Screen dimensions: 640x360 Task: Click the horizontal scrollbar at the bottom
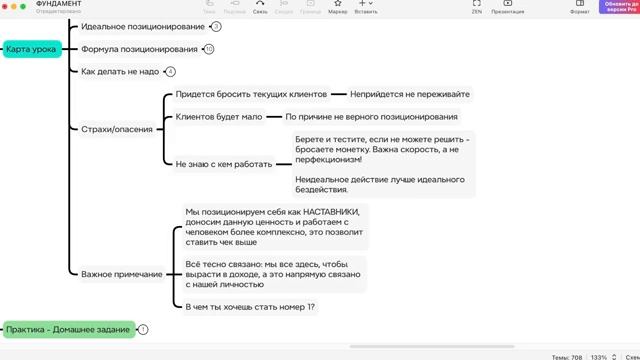[x=432, y=347]
